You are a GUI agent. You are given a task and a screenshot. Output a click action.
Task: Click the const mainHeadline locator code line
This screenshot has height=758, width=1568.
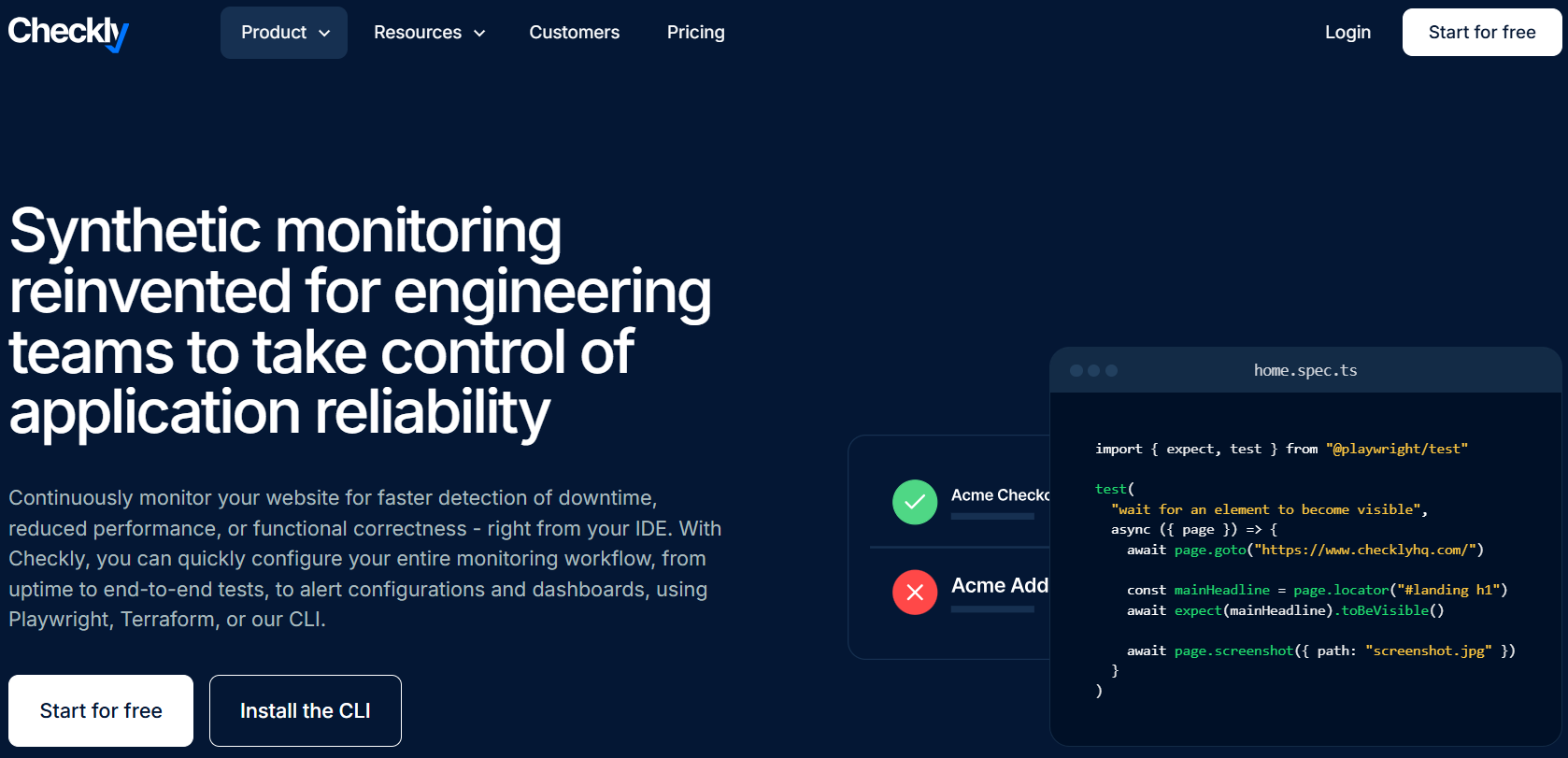(1318, 591)
